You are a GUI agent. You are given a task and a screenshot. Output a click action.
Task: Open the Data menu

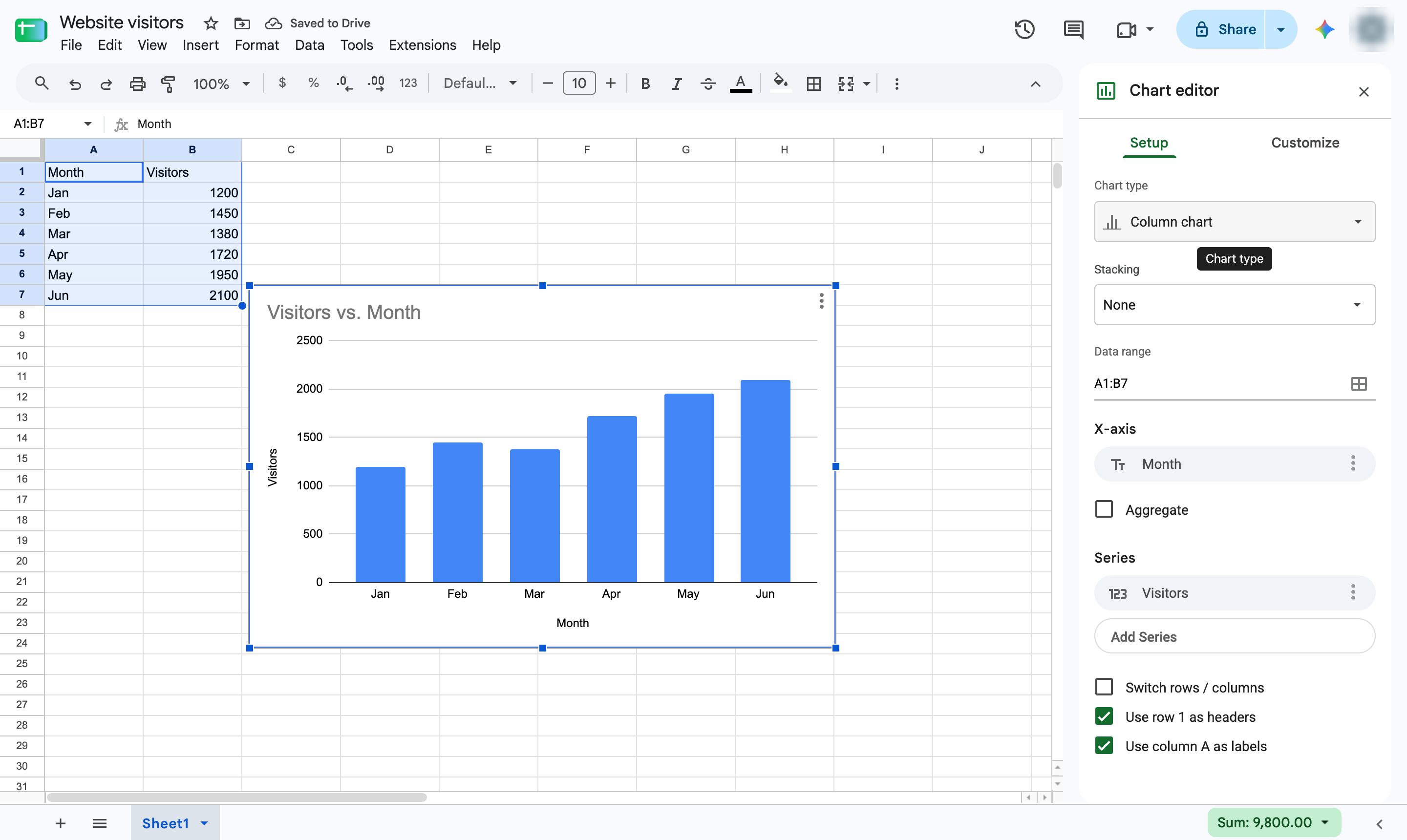coord(309,45)
